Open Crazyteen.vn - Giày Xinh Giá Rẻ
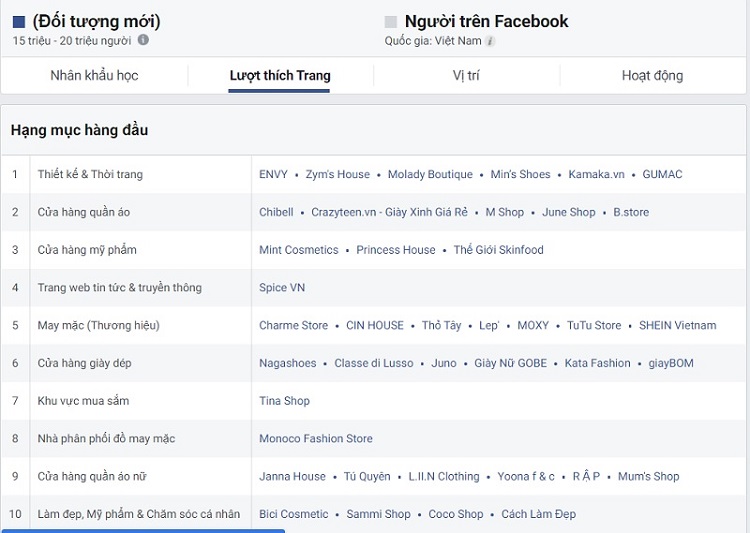The image size is (750, 533). click(389, 212)
